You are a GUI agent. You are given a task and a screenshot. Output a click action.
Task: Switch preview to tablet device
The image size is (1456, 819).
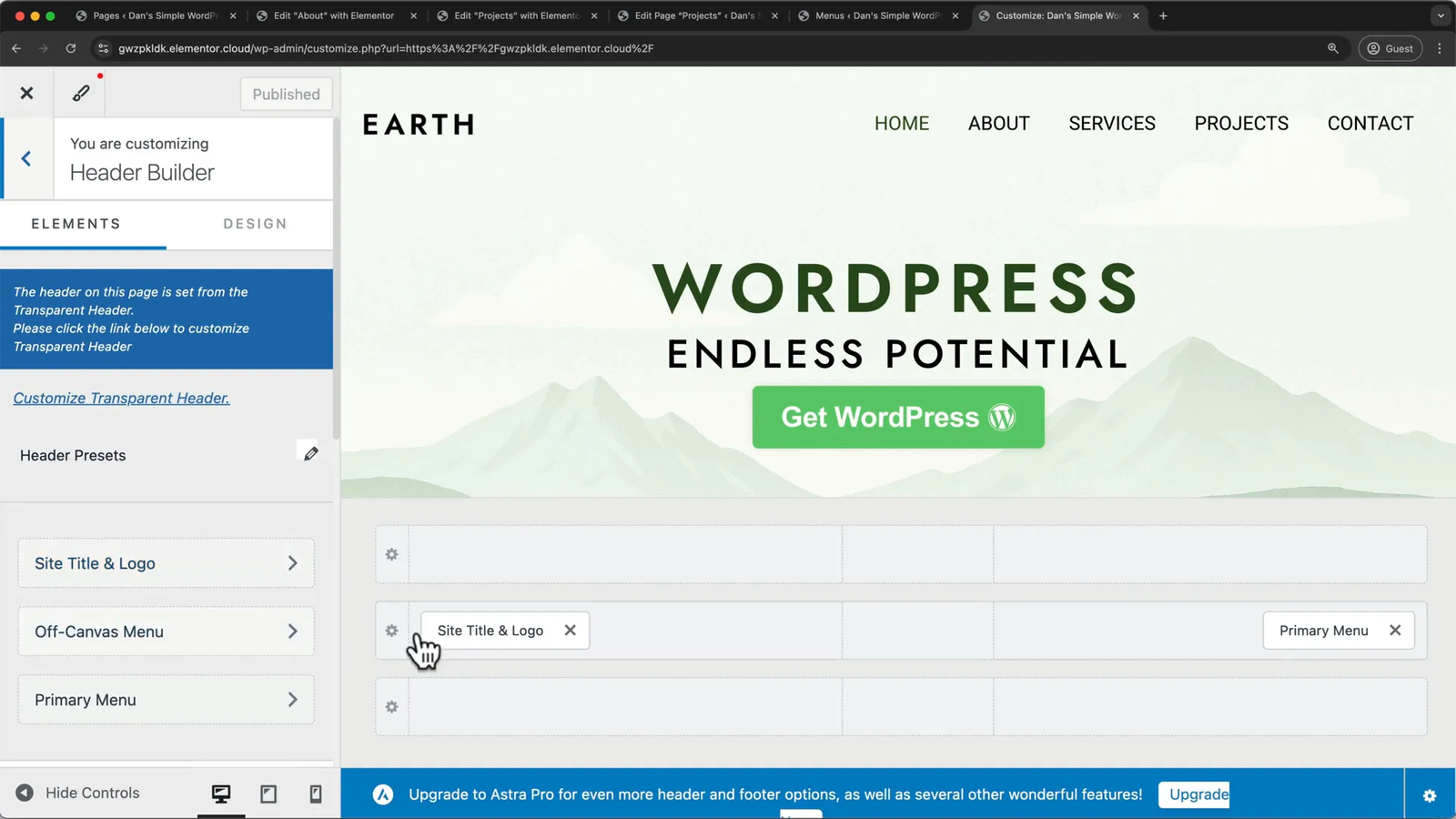pyautogui.click(x=268, y=794)
